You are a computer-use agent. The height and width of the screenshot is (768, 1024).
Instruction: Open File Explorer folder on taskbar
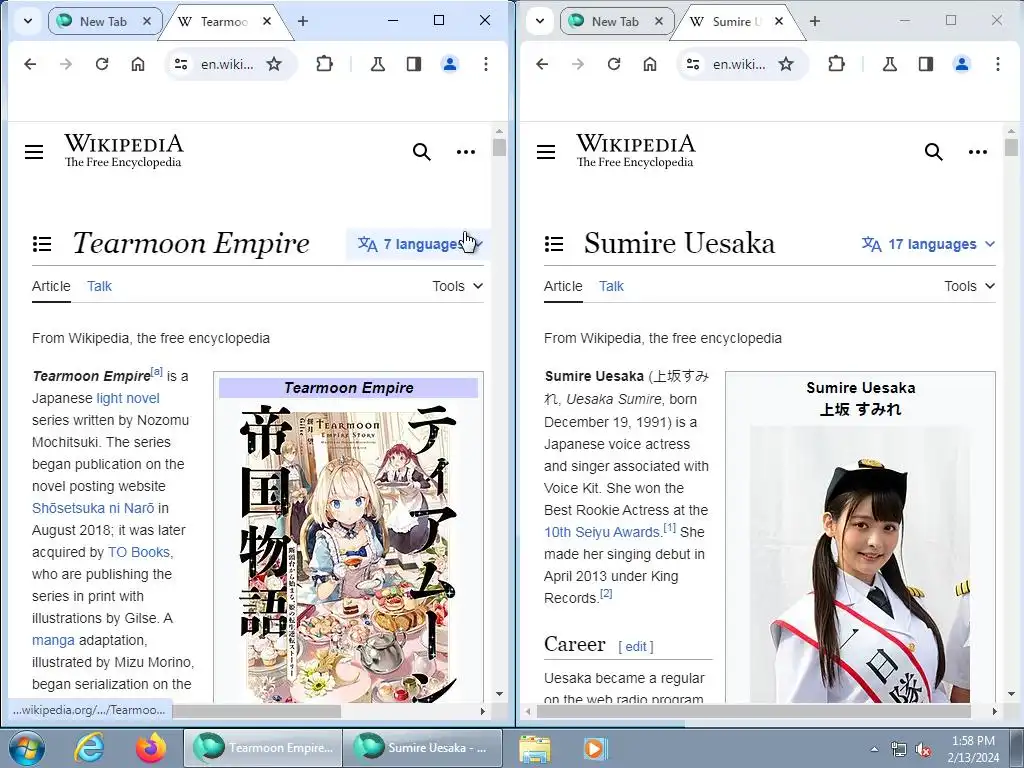click(x=535, y=749)
